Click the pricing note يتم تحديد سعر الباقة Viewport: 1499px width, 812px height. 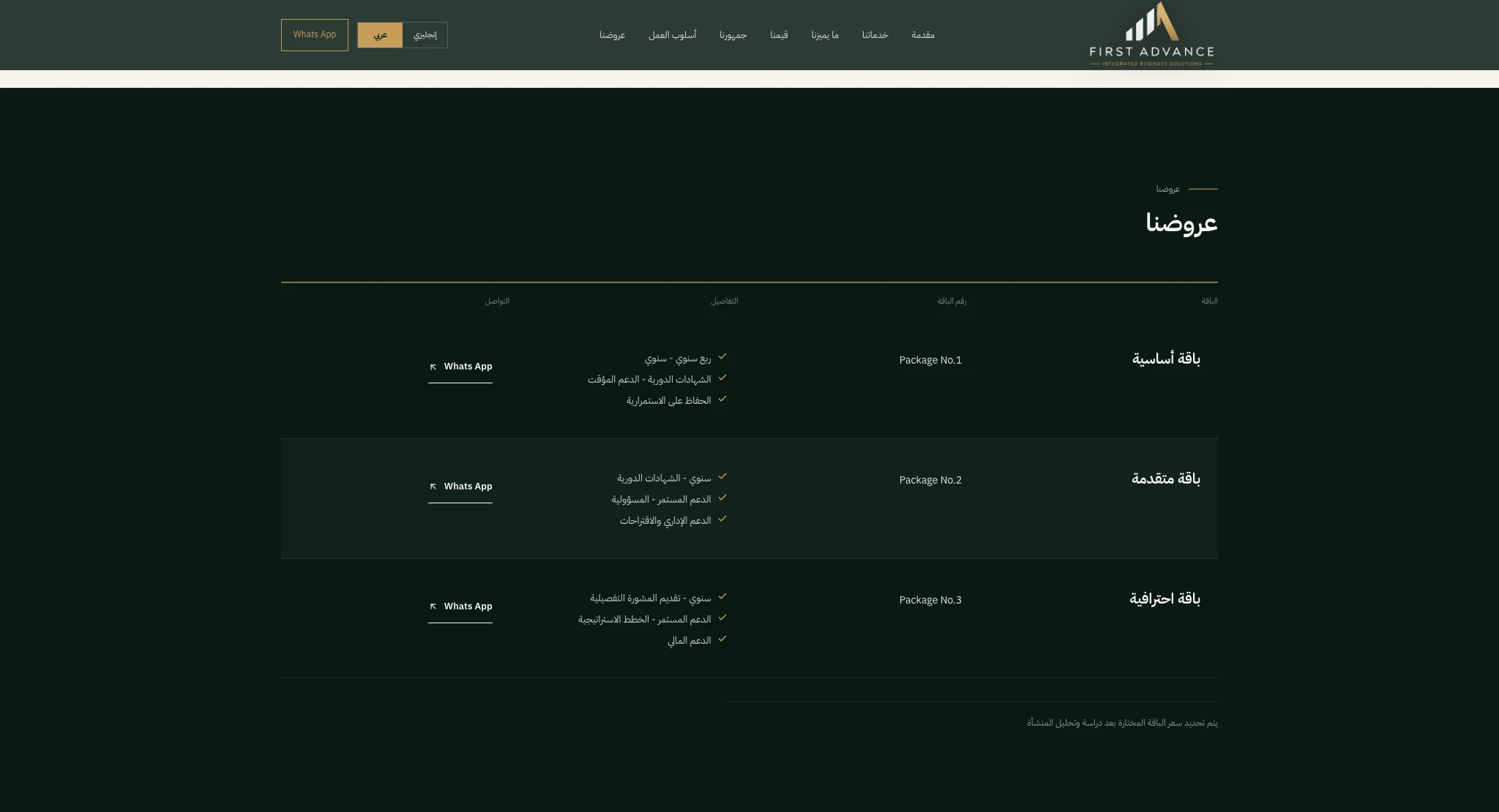1122,723
